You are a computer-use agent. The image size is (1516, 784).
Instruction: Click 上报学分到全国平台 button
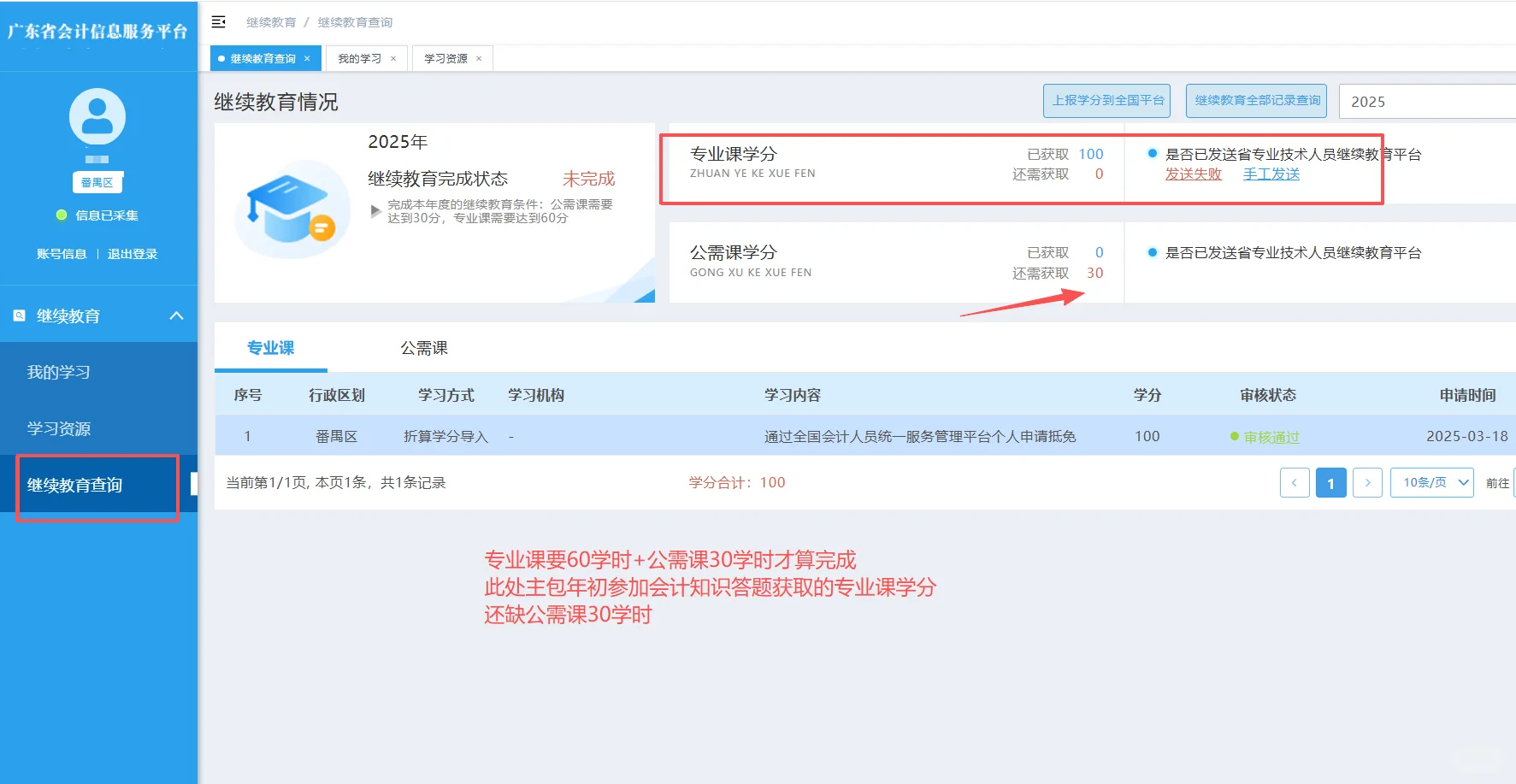click(x=1107, y=101)
